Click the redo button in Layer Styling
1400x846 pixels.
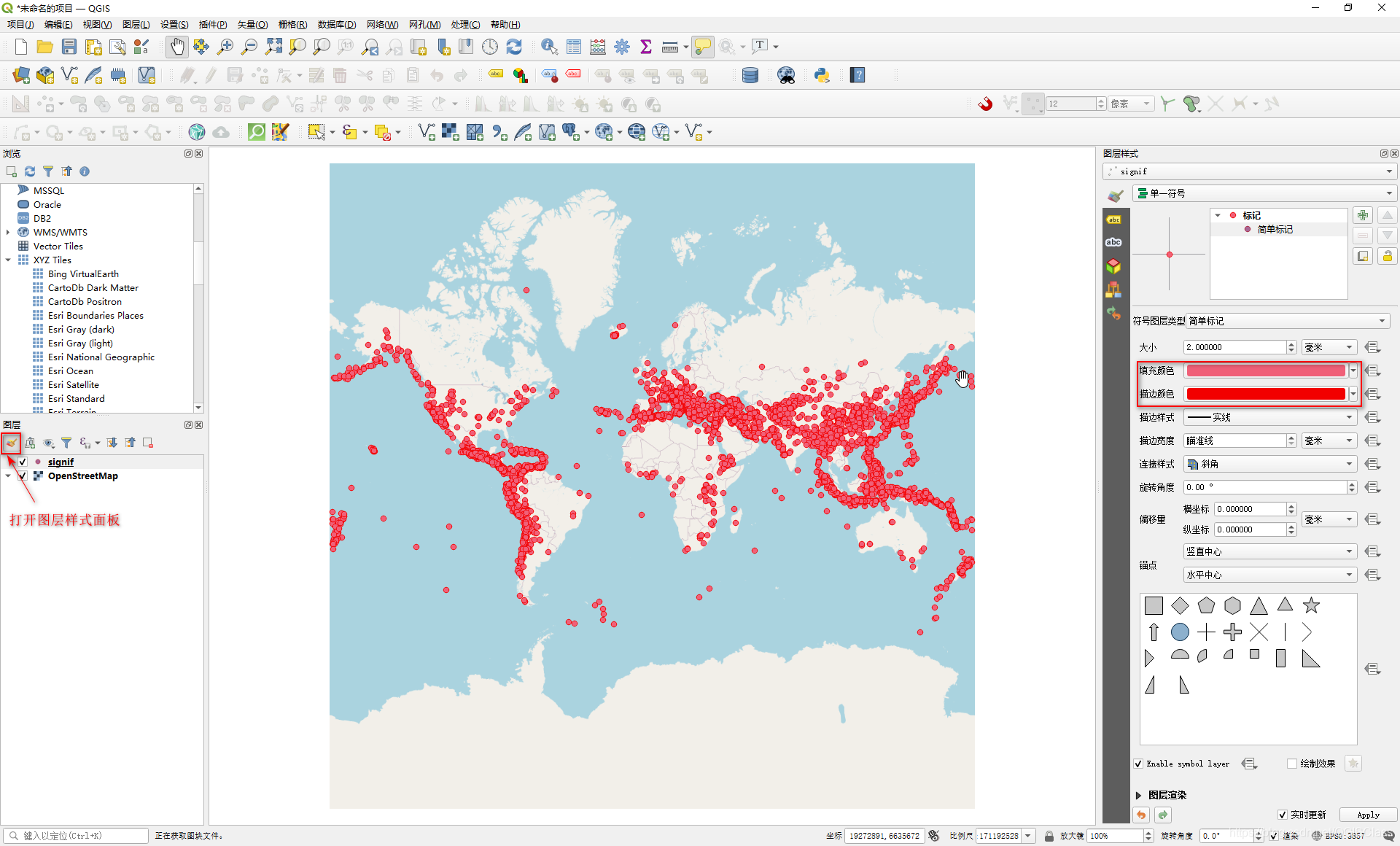click(x=1163, y=815)
